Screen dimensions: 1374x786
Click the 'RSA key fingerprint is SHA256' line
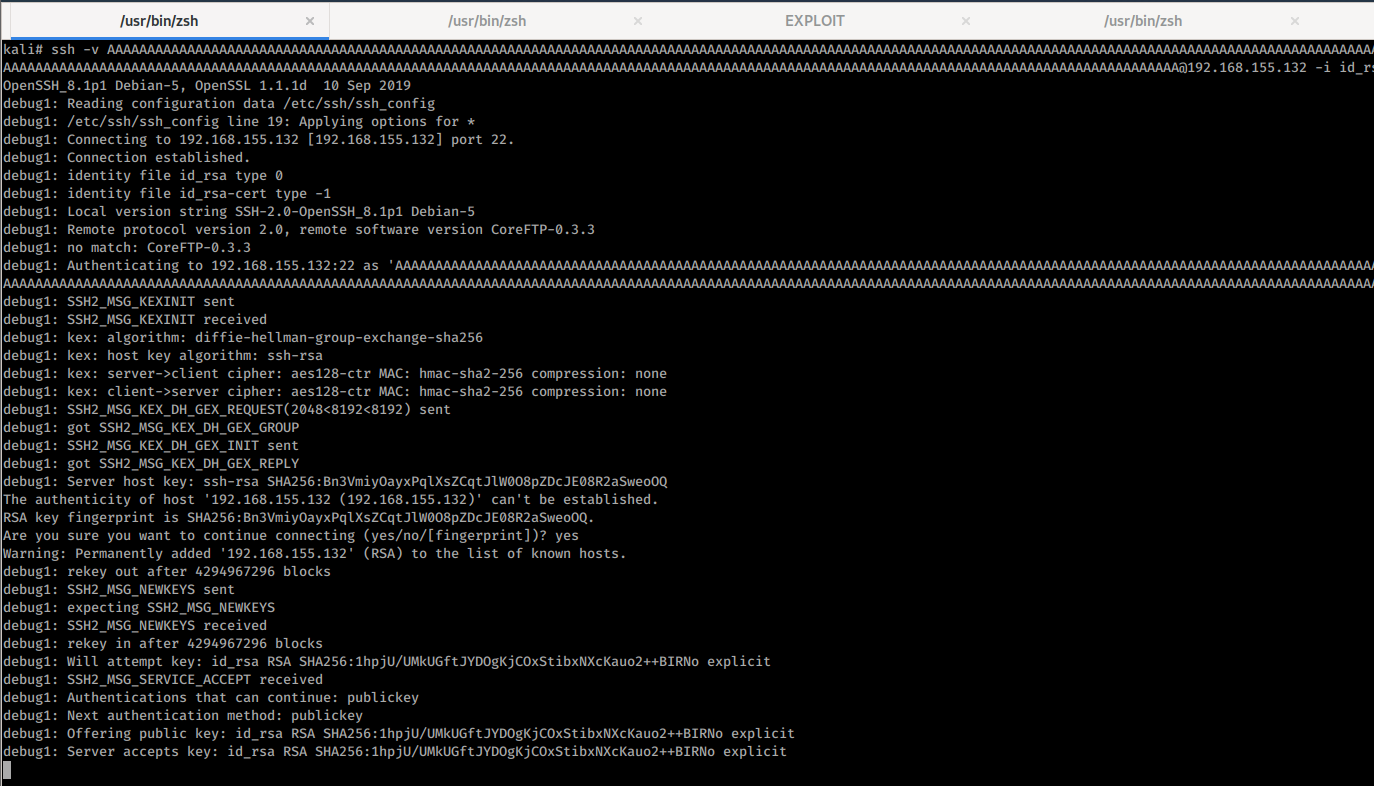tap(299, 517)
